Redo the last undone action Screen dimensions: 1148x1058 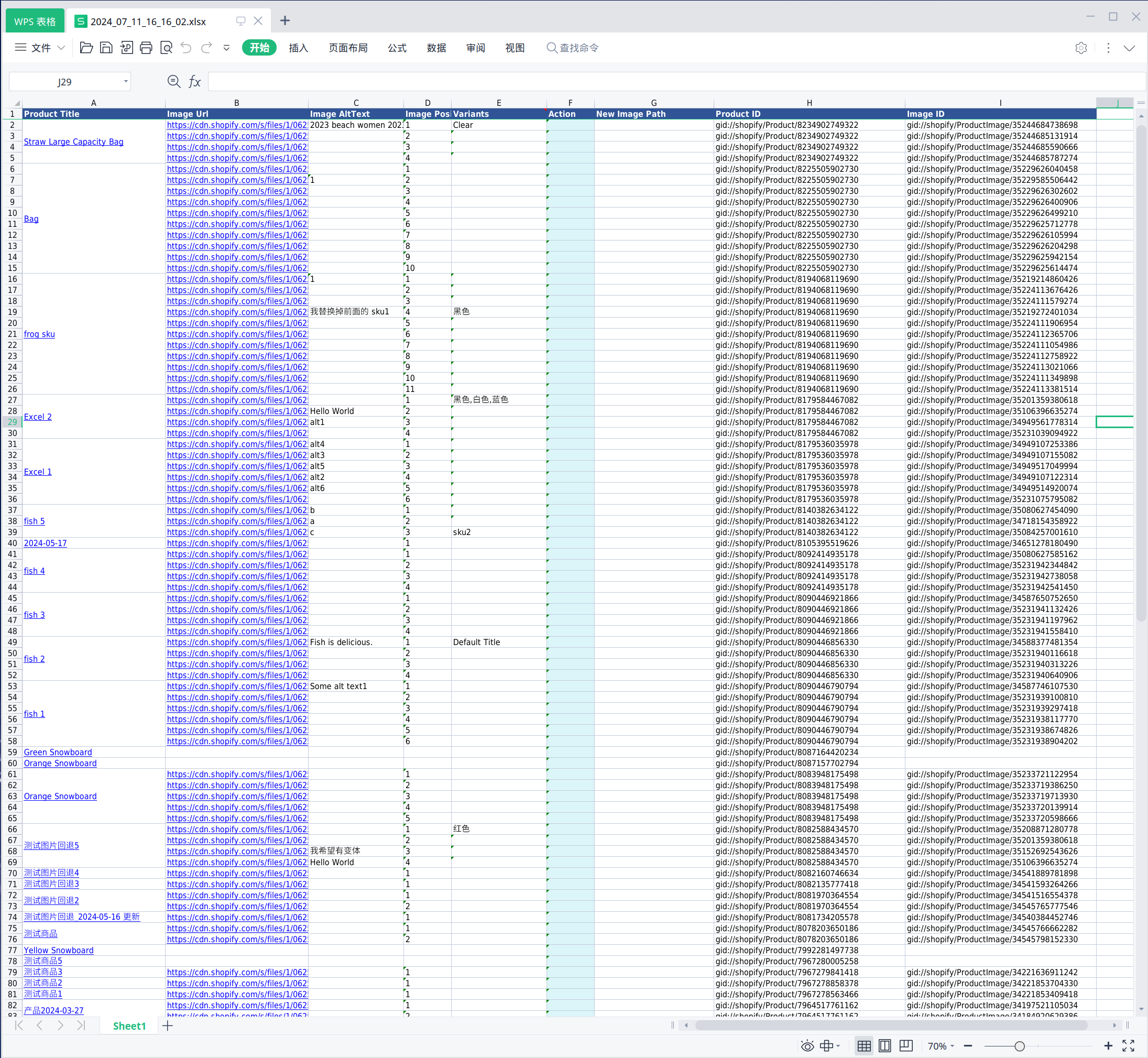[x=205, y=48]
